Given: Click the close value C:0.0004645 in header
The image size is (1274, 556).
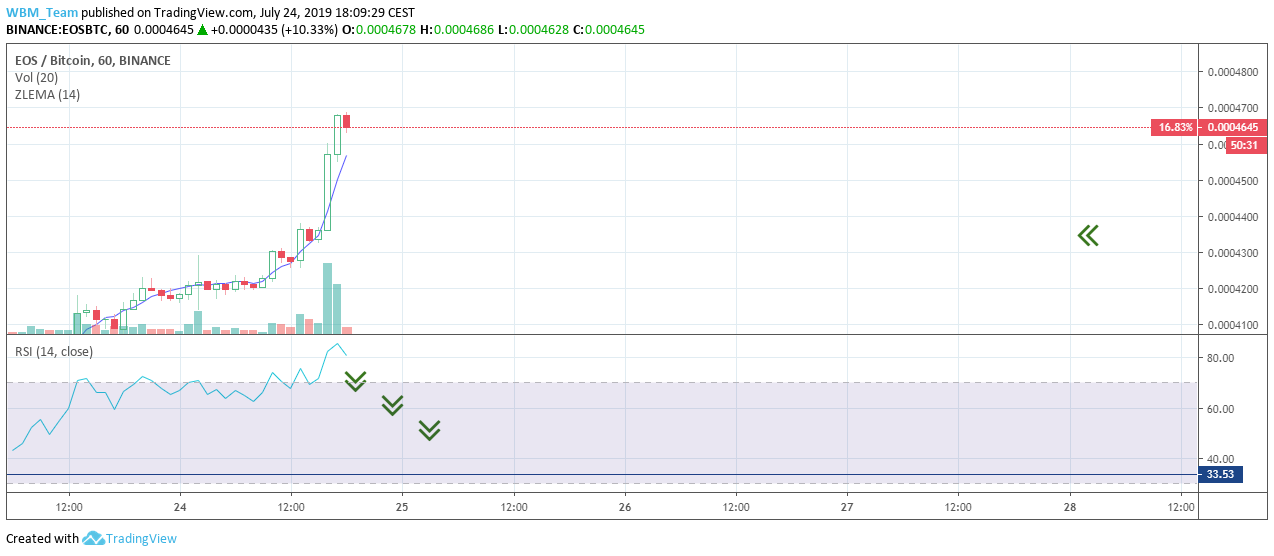Looking at the screenshot, I should pos(610,30).
